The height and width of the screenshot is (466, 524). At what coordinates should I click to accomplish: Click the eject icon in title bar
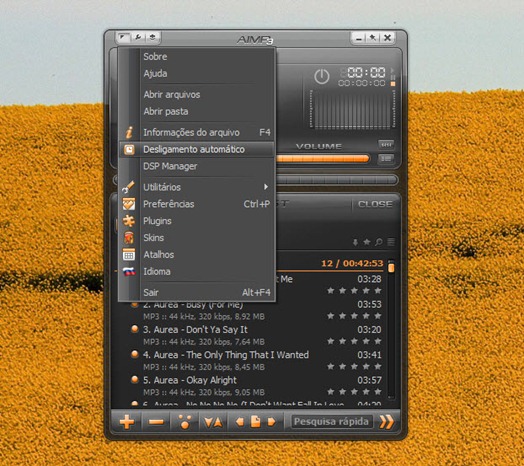pyautogui.click(x=152, y=37)
